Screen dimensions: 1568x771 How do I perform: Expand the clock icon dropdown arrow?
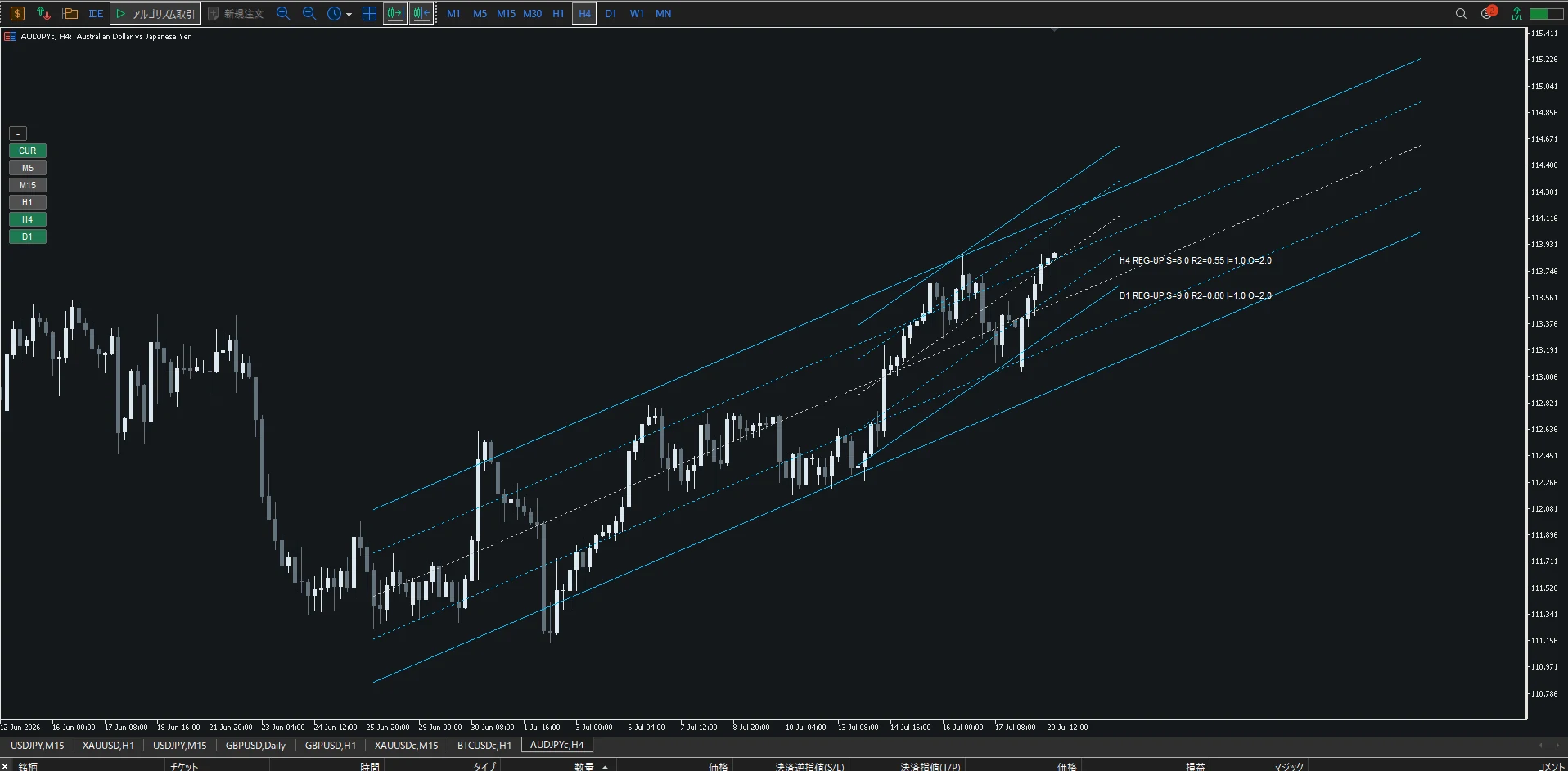pos(349,14)
